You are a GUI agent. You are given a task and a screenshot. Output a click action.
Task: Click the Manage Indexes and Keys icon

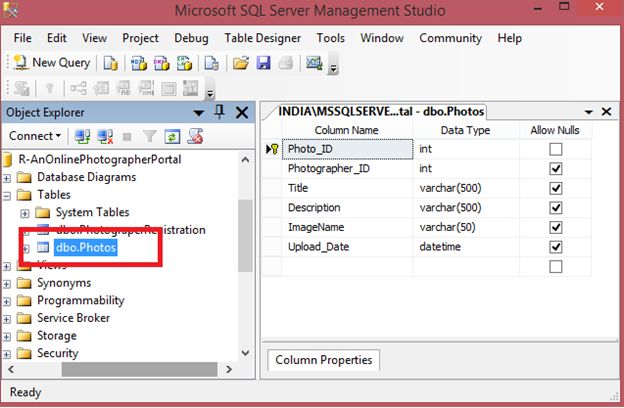101,88
